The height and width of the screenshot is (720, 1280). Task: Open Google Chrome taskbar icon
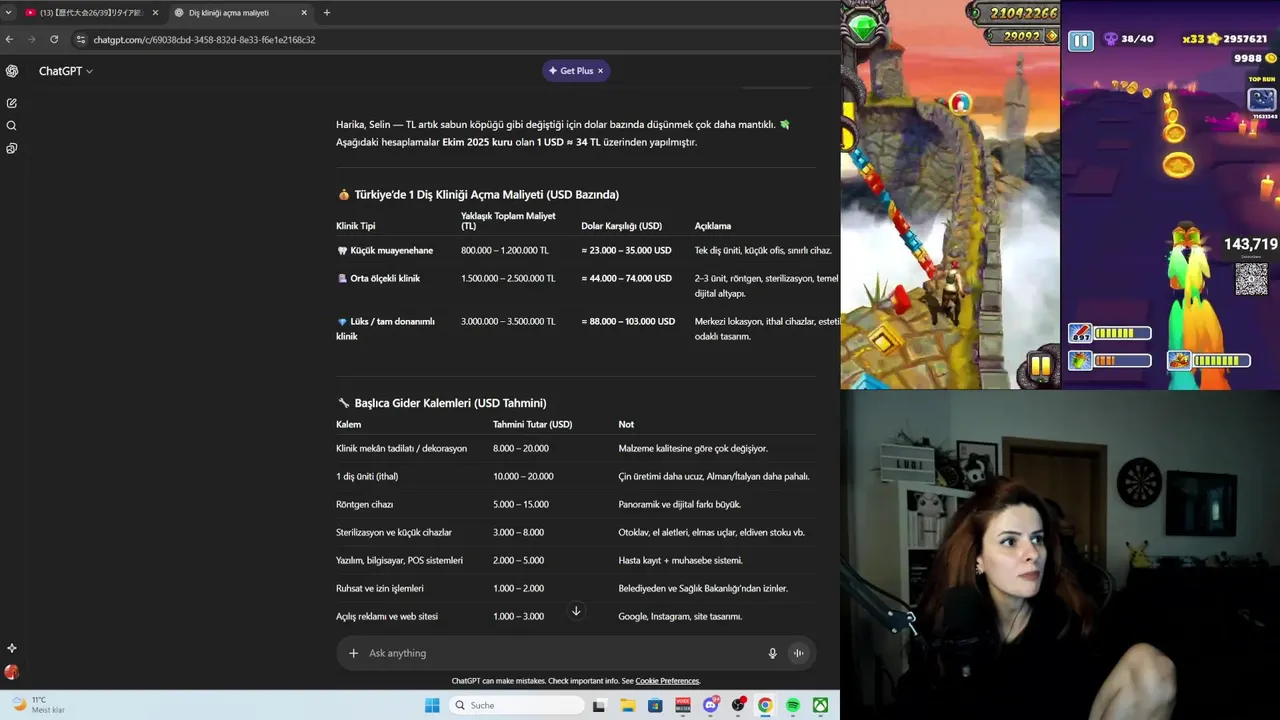[765, 705]
